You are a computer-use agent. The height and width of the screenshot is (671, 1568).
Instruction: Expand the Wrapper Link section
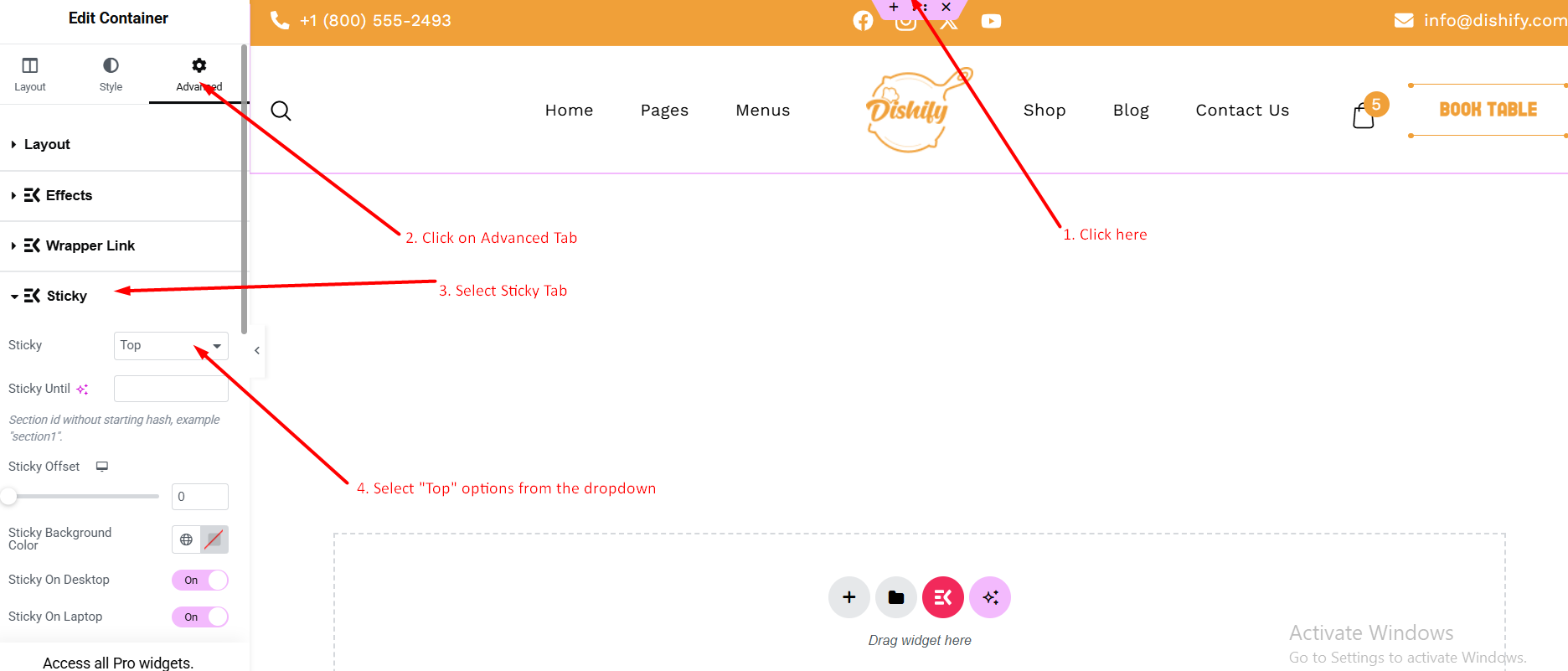[123, 245]
